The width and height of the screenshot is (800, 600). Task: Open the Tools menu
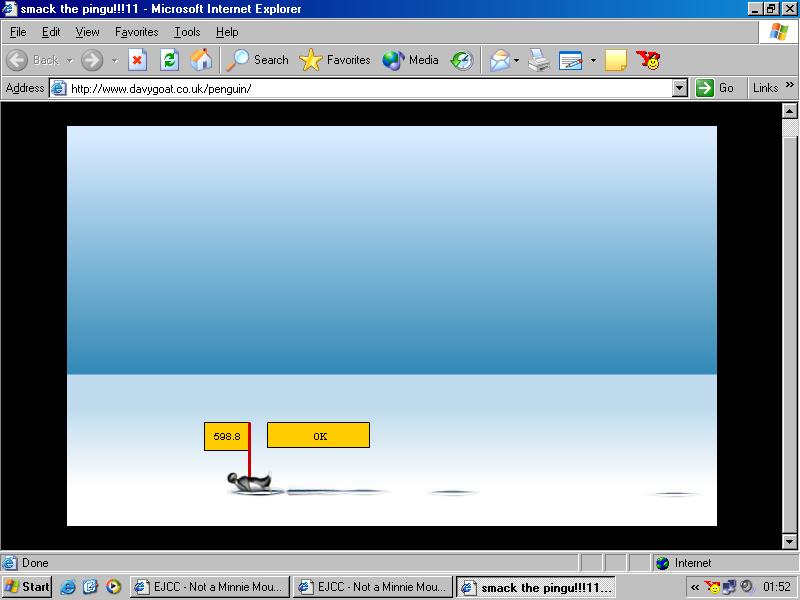pyautogui.click(x=187, y=32)
